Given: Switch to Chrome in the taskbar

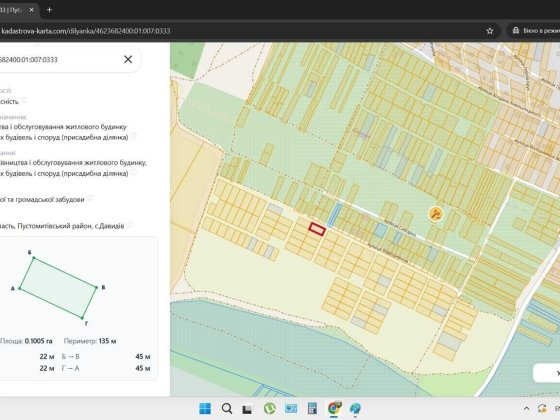Looking at the screenshot, I should tap(334, 408).
